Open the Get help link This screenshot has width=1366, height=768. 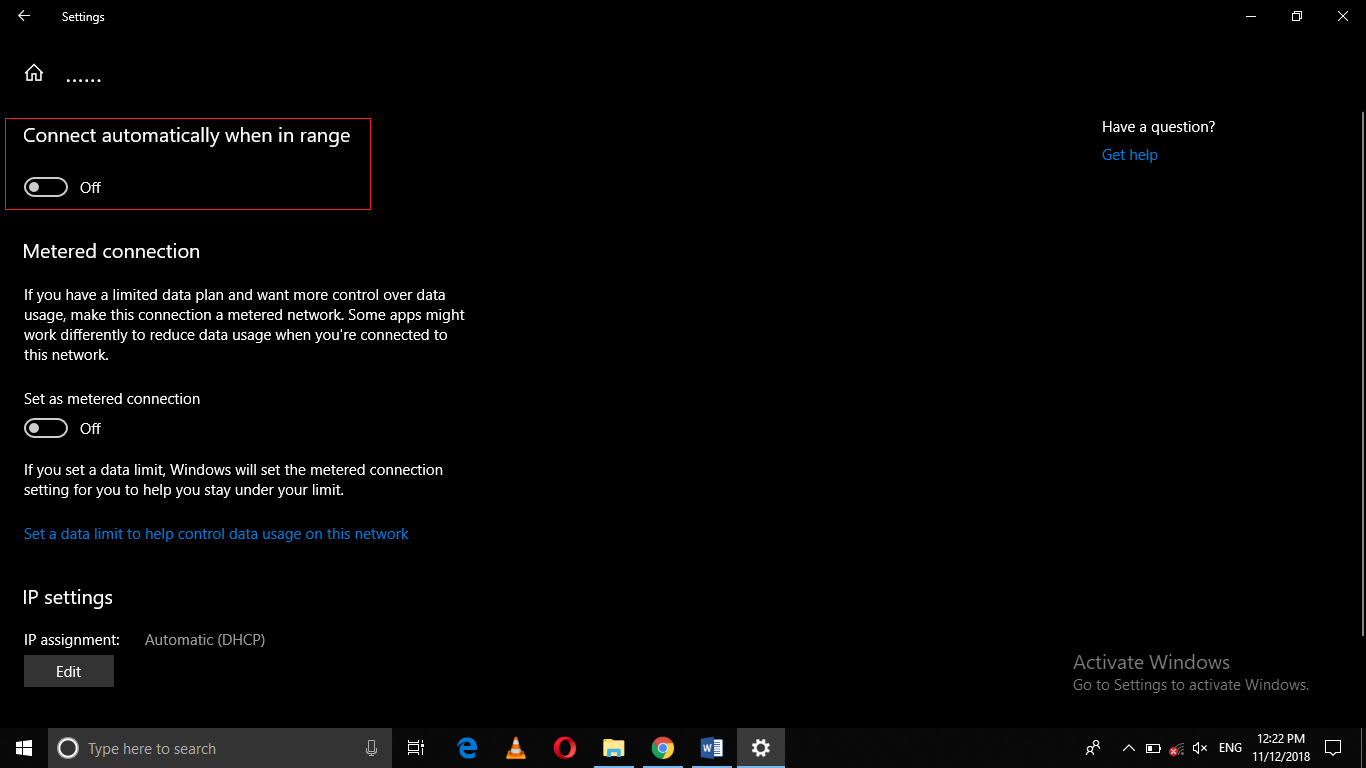coord(1129,154)
